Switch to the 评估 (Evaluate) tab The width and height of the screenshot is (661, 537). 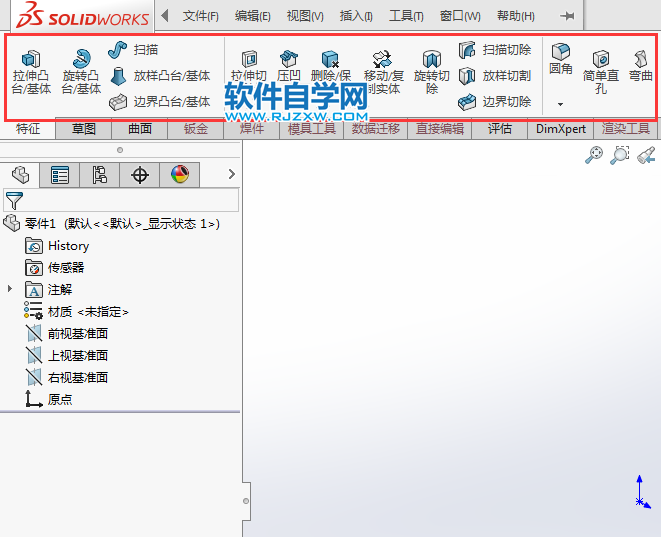pos(500,129)
